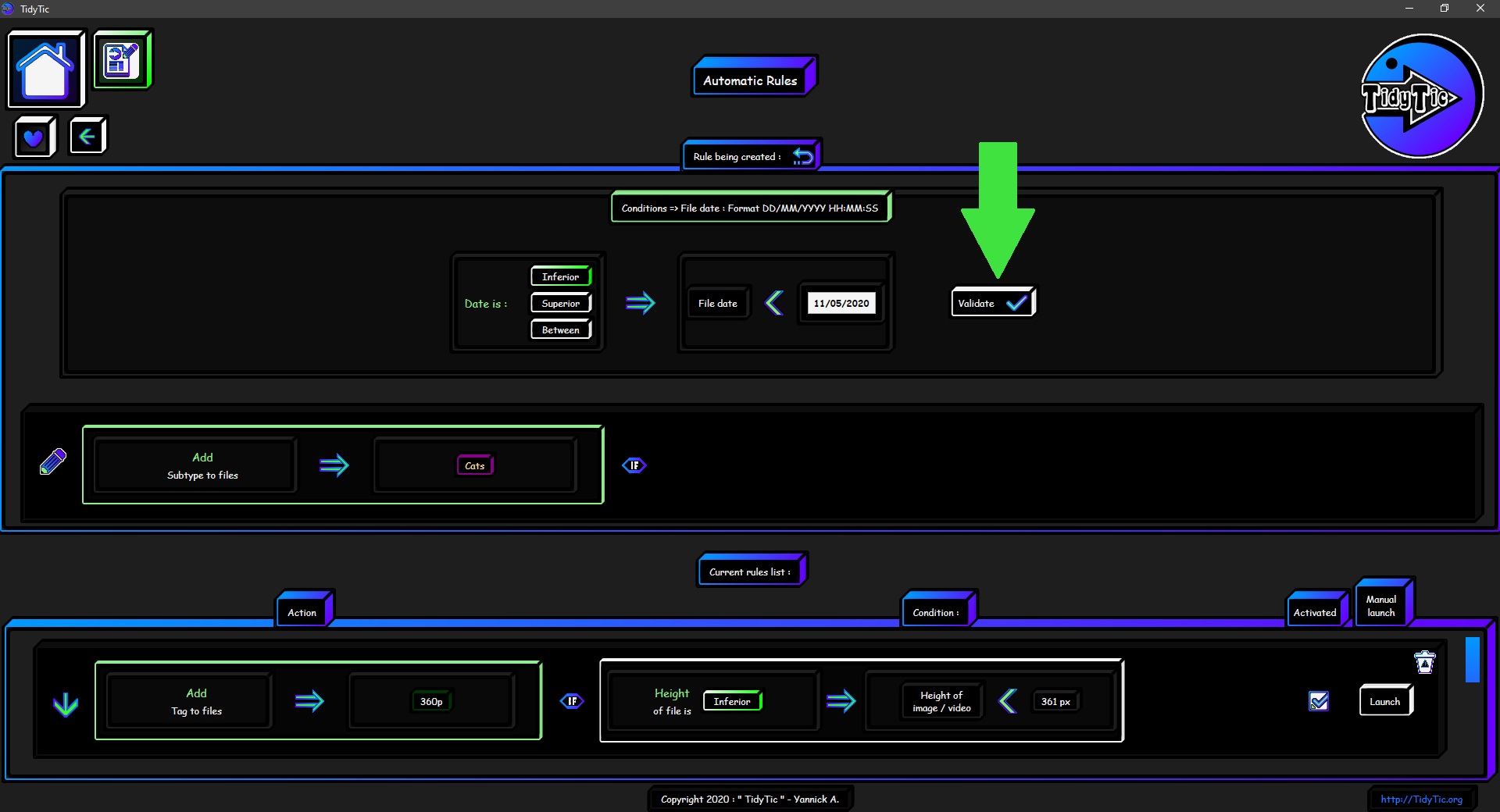Open the rules editor notepad icon
This screenshot has width=1500, height=812.
pos(122,60)
